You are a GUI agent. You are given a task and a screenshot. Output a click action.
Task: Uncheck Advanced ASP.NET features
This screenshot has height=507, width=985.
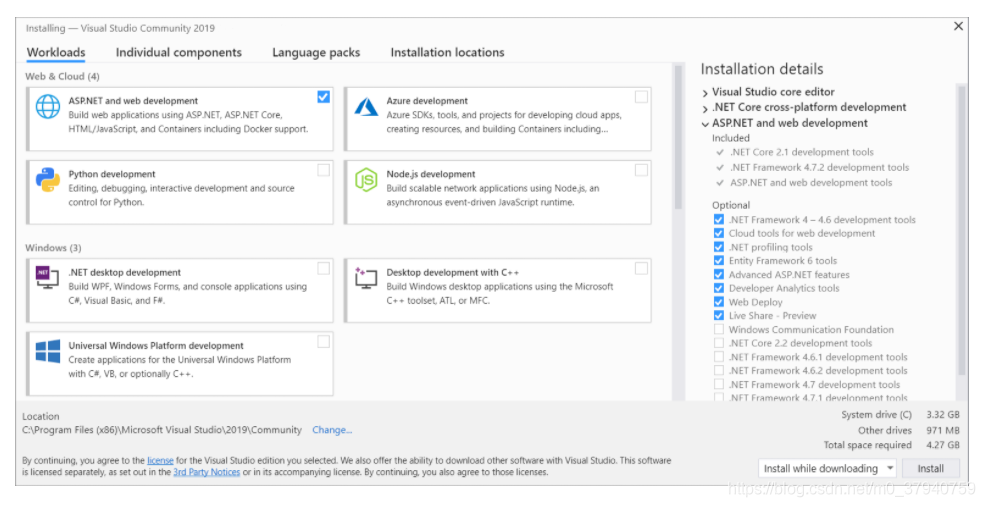(719, 275)
